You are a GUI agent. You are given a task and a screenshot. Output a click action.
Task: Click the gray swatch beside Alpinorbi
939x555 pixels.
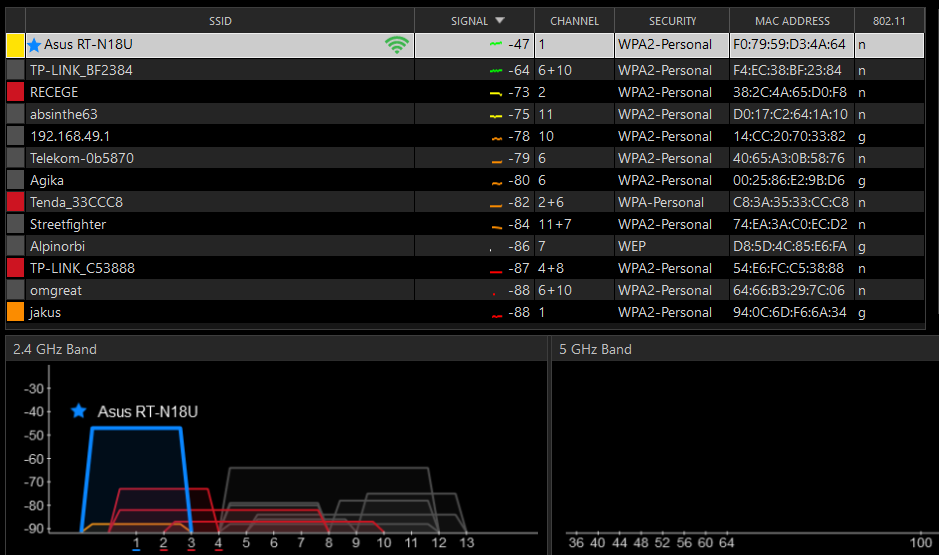point(16,246)
